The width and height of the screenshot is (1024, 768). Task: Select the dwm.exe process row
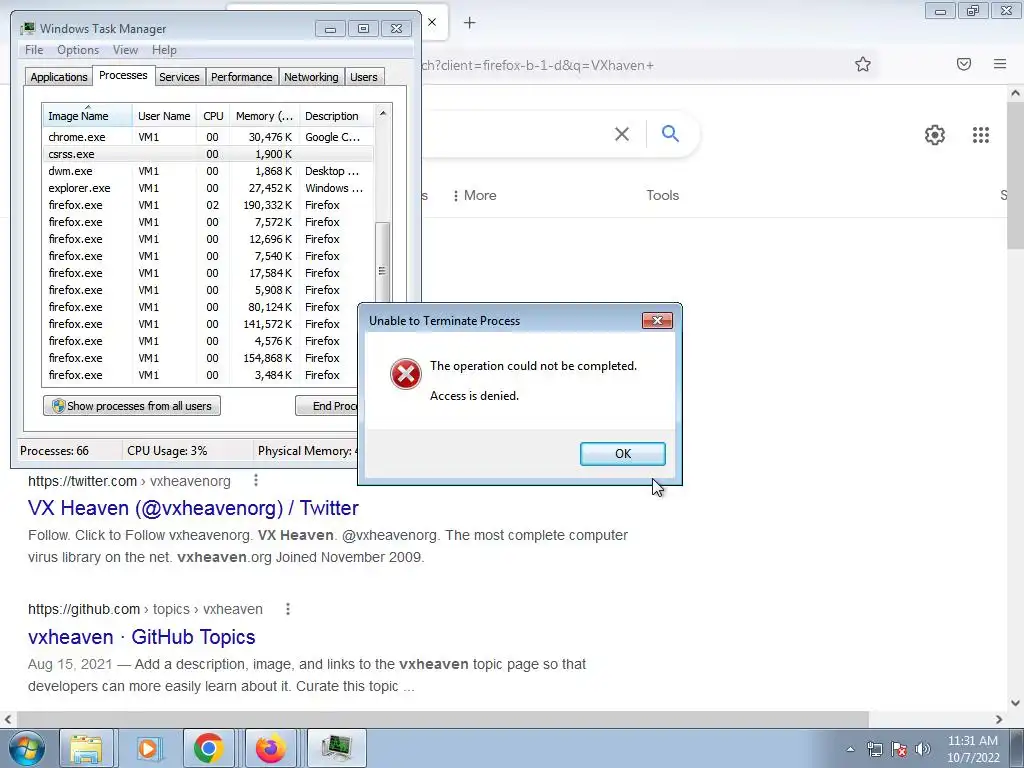tap(208, 171)
